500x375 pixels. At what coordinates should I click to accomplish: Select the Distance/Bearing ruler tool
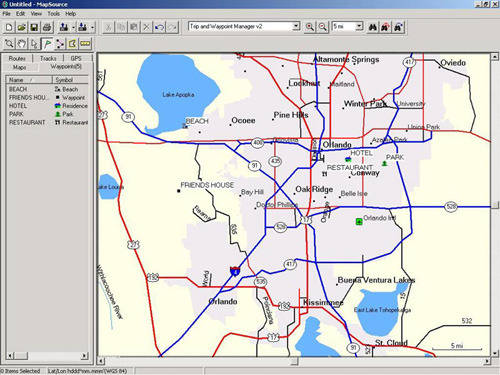click(85, 44)
